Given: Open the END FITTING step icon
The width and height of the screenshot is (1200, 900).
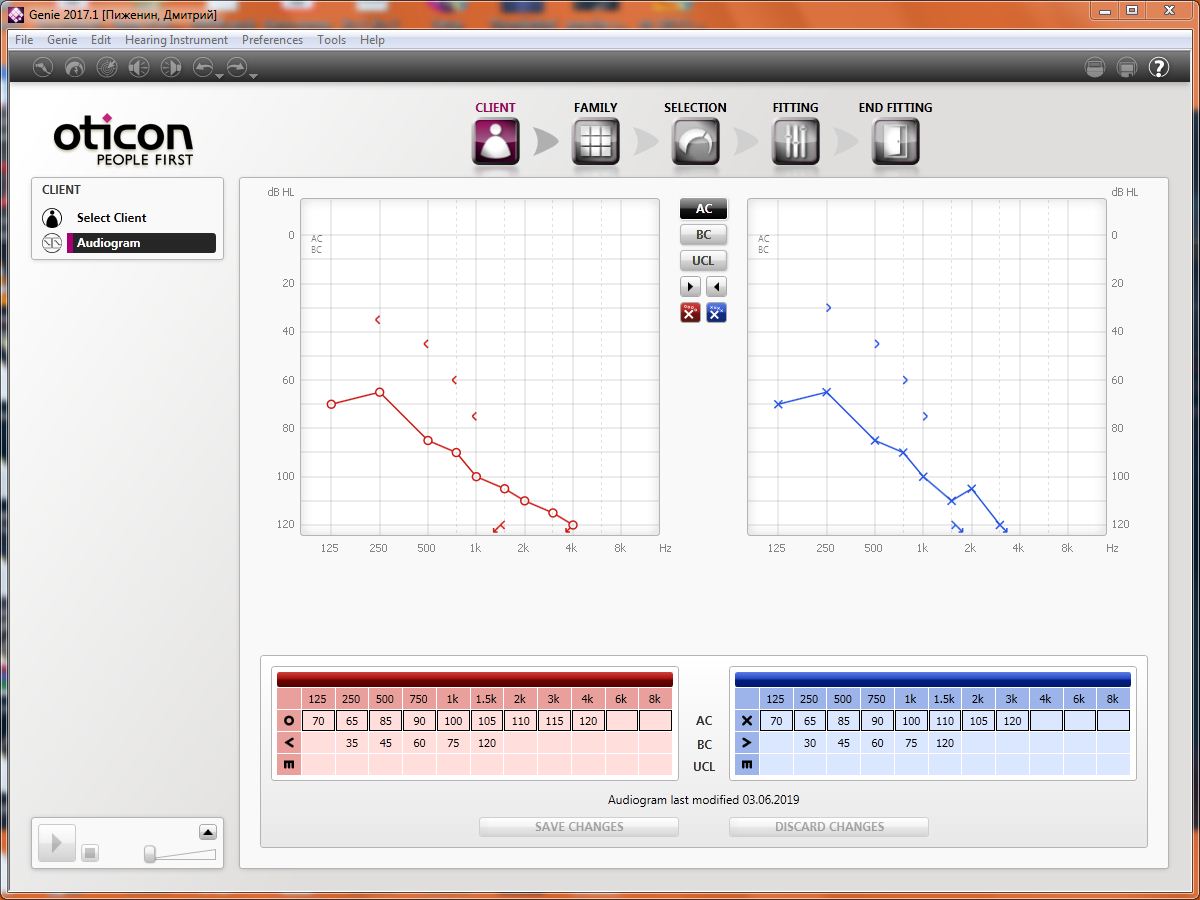Looking at the screenshot, I should point(896,142).
